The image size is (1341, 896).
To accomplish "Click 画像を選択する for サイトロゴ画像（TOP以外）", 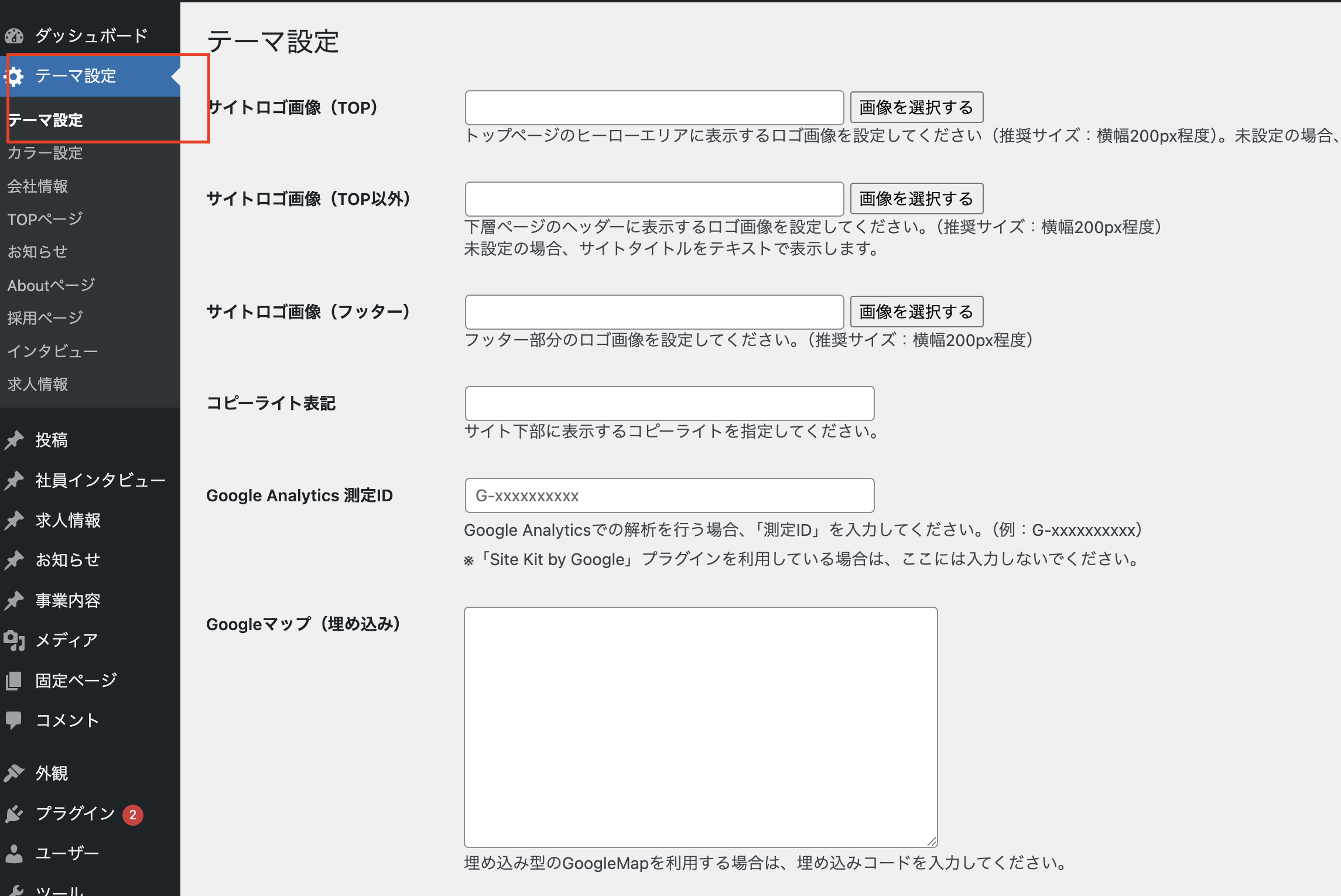I will click(x=916, y=199).
